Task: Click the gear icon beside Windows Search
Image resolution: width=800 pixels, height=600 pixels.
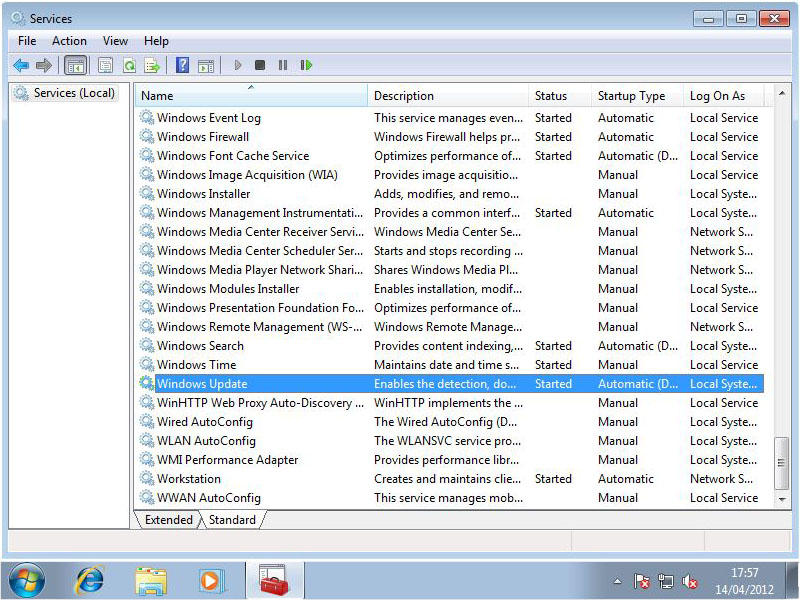Action: (147, 345)
